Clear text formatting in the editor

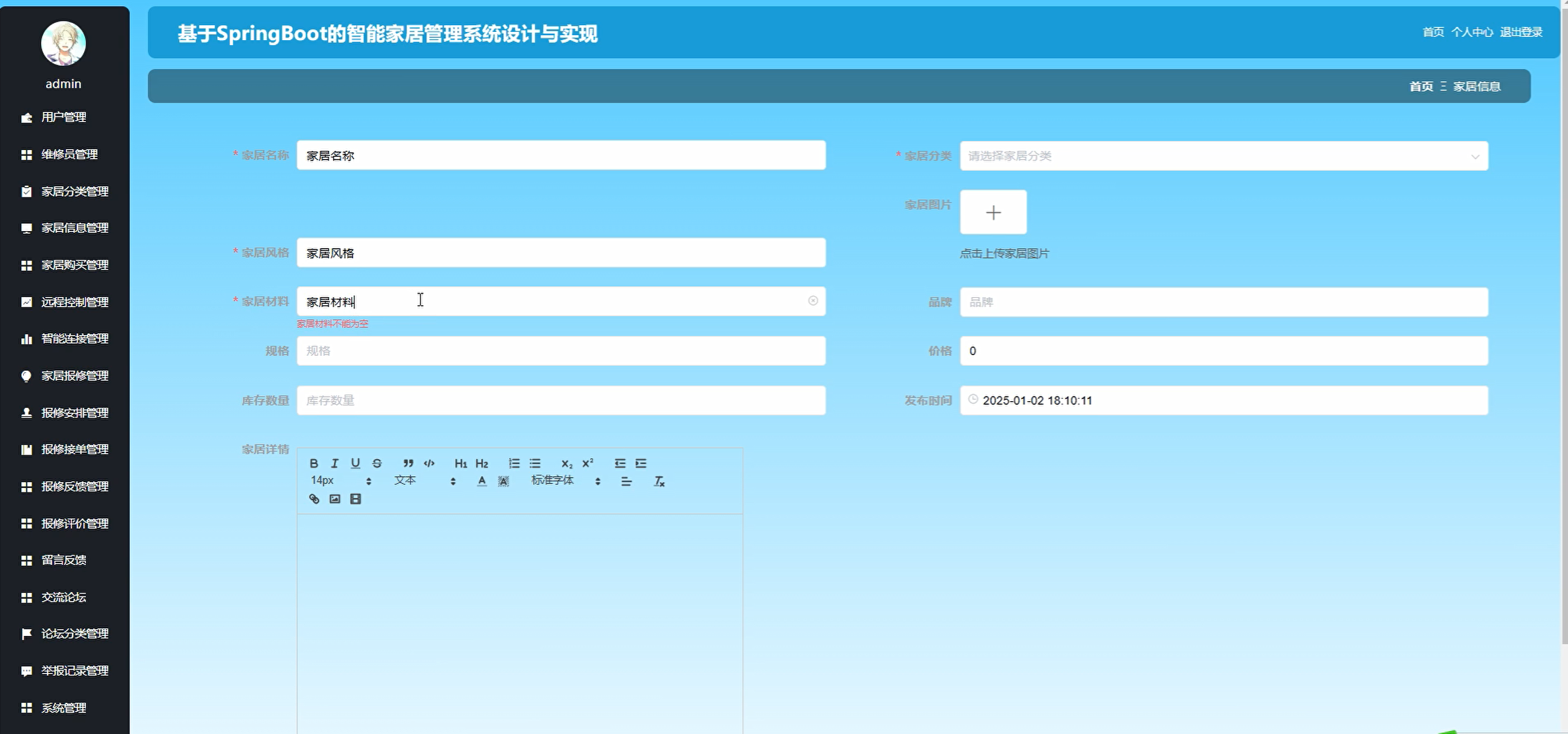coord(659,481)
